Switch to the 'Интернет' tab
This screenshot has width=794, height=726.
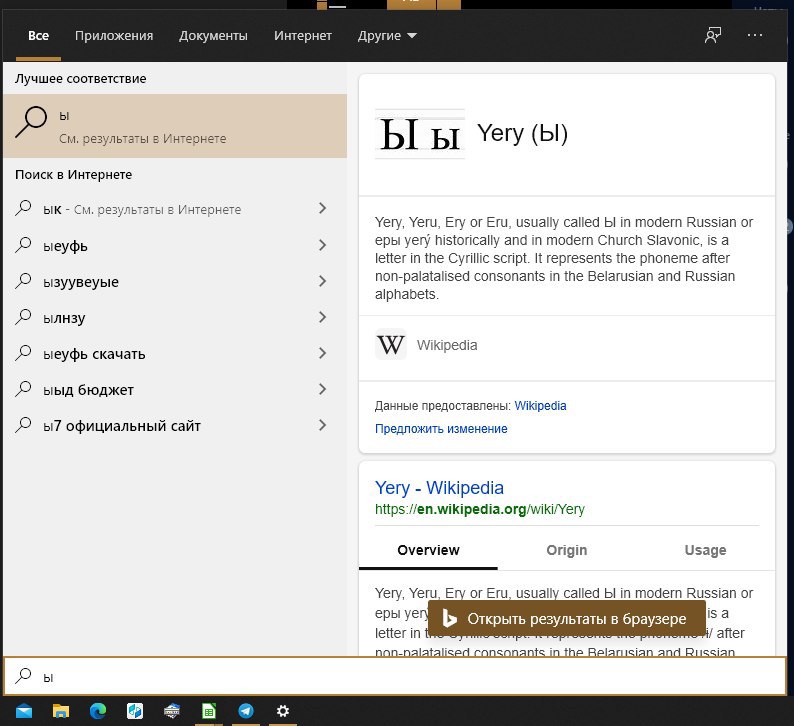click(x=303, y=35)
